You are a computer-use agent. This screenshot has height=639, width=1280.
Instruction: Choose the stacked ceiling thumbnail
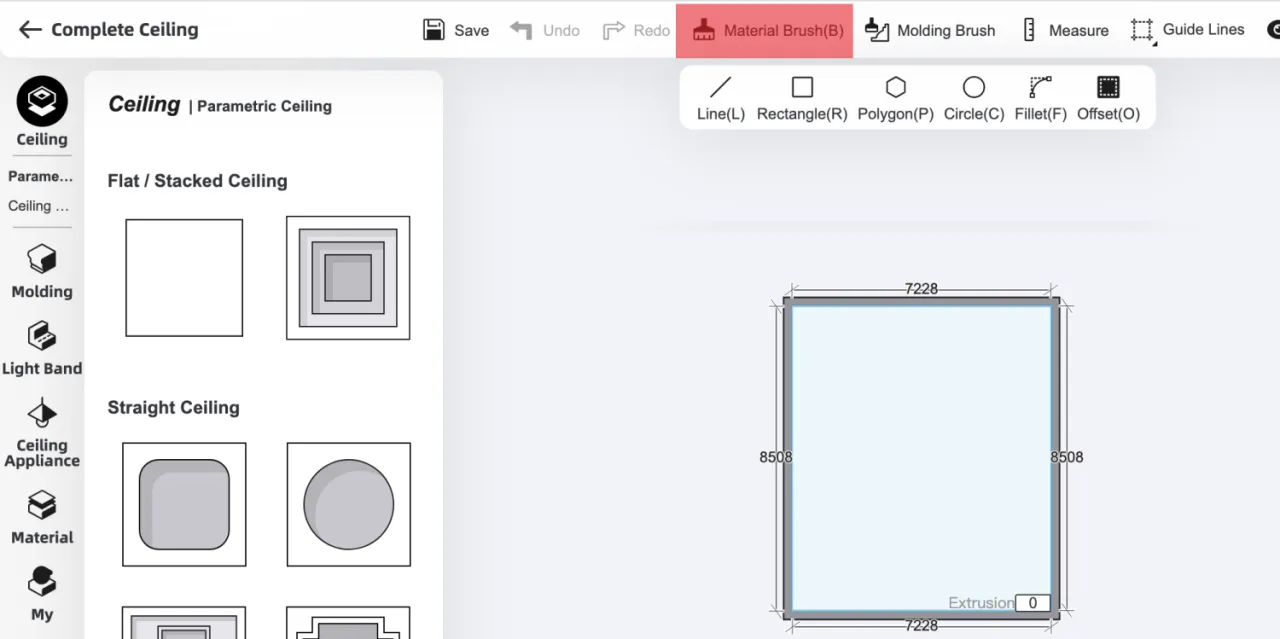[x=348, y=278]
